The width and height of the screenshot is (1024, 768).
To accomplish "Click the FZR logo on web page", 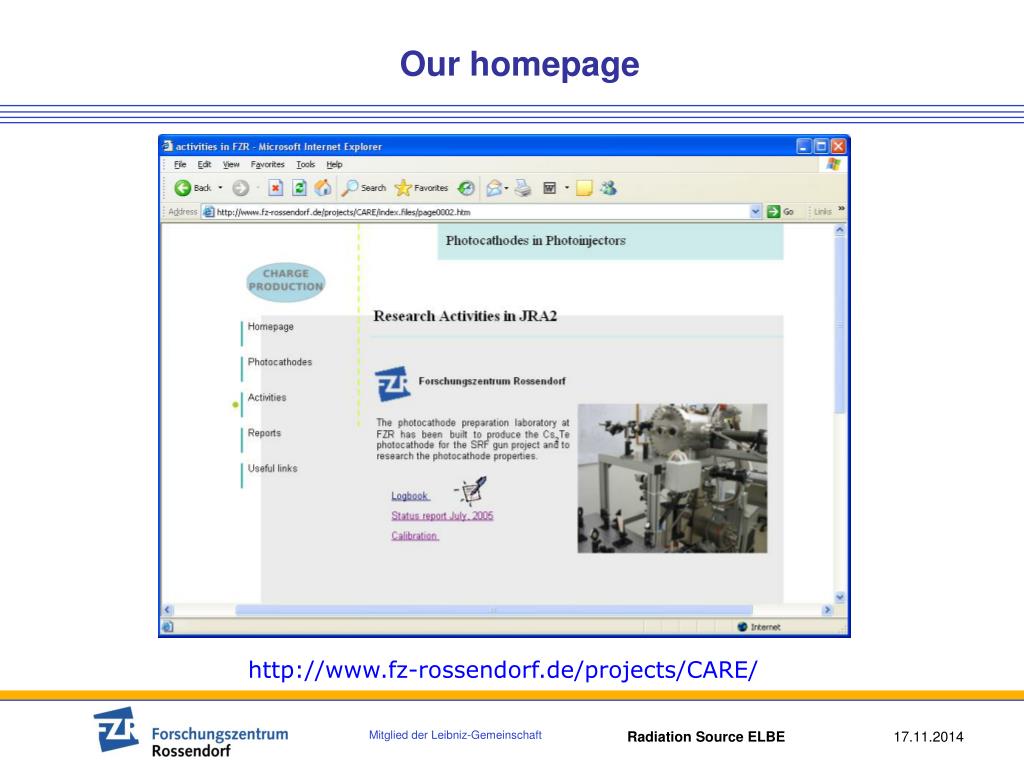I will [x=392, y=383].
